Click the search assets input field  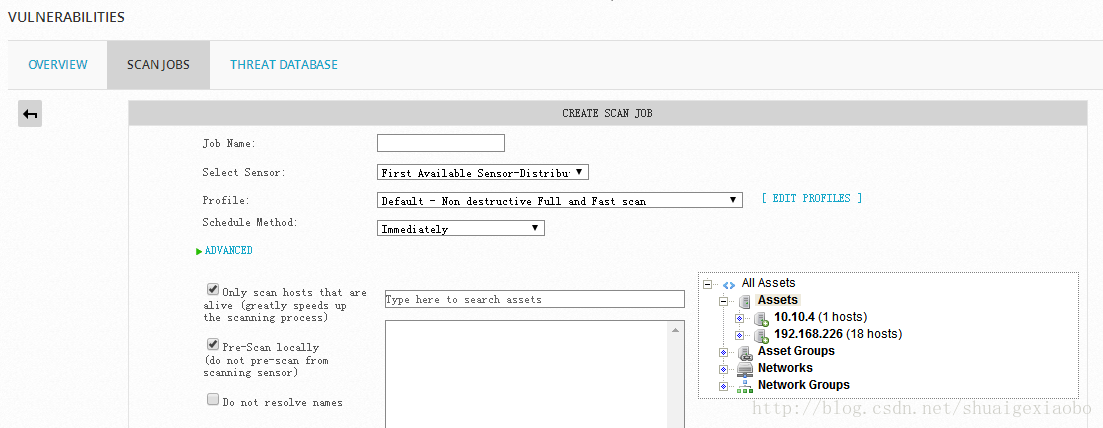[x=535, y=299]
